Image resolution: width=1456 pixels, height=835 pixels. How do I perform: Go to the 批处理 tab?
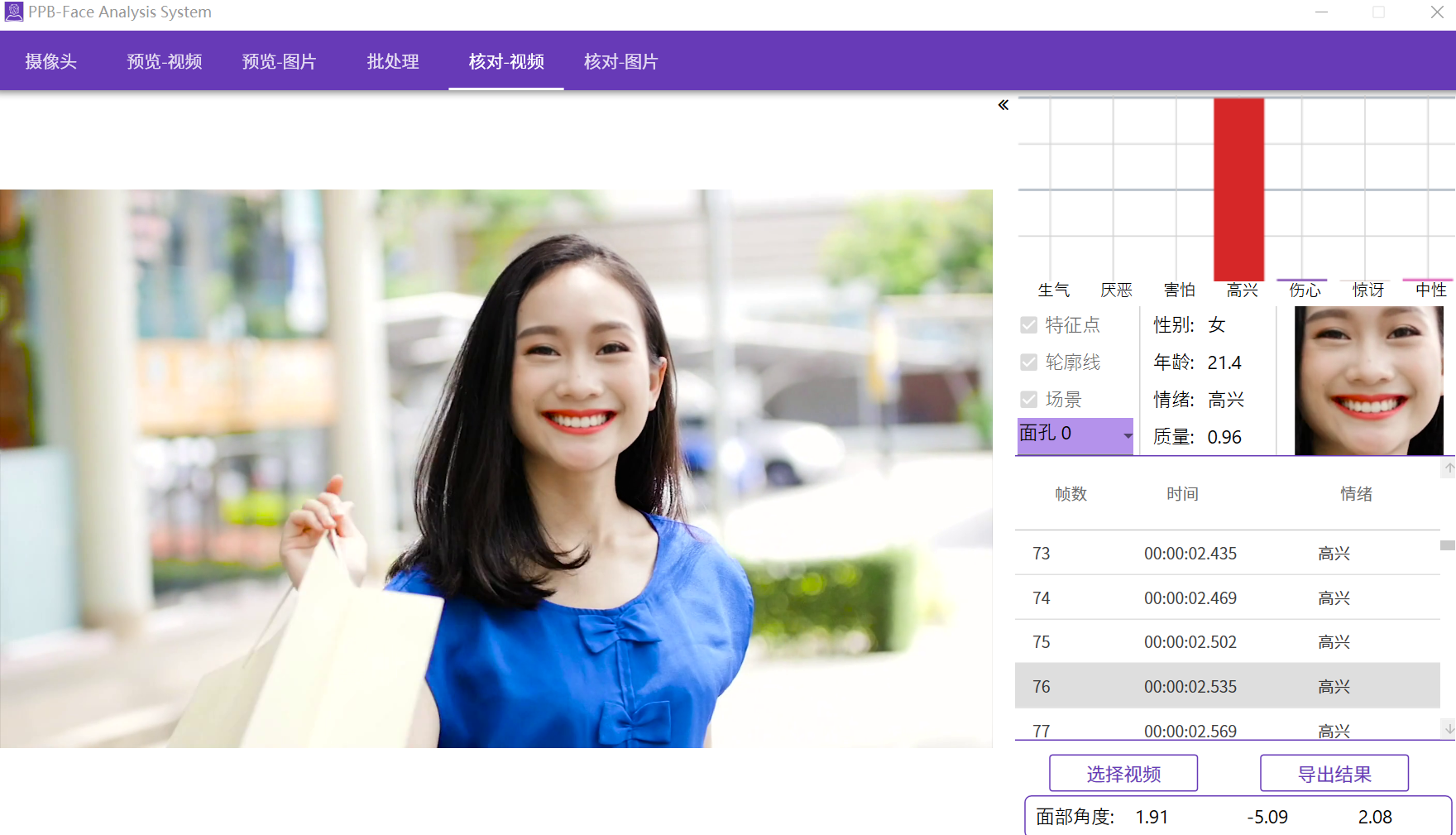point(393,61)
